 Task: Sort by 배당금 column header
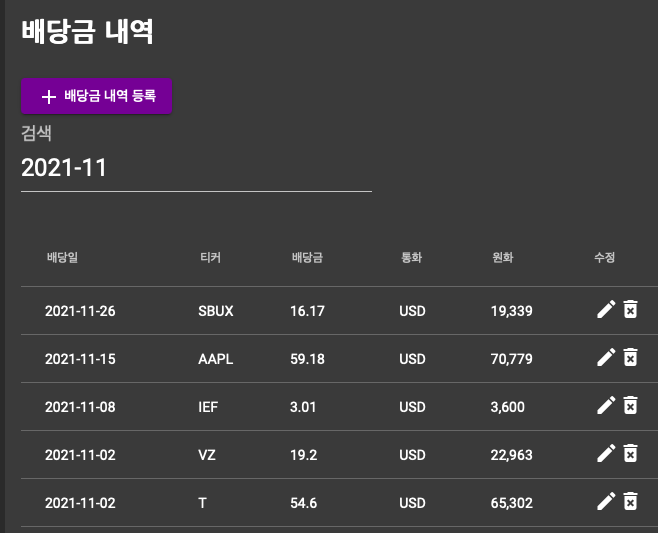[307, 257]
